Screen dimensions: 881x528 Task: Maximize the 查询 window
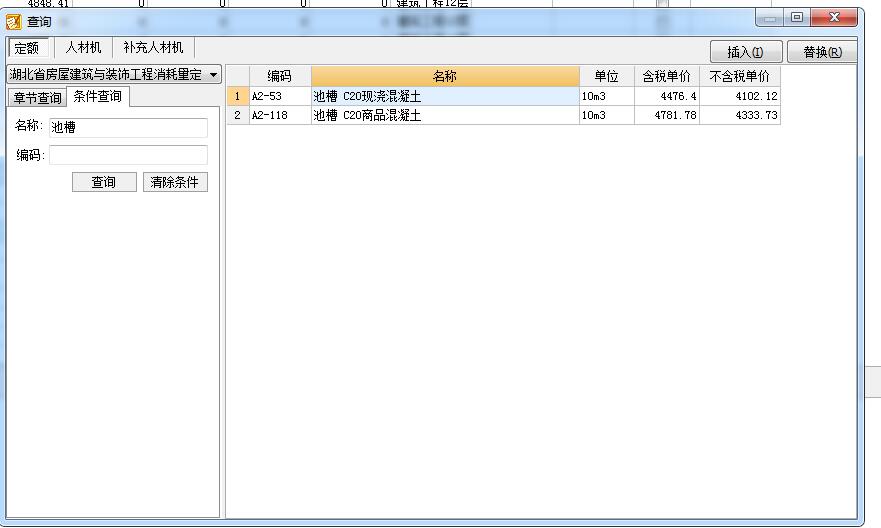click(x=797, y=18)
